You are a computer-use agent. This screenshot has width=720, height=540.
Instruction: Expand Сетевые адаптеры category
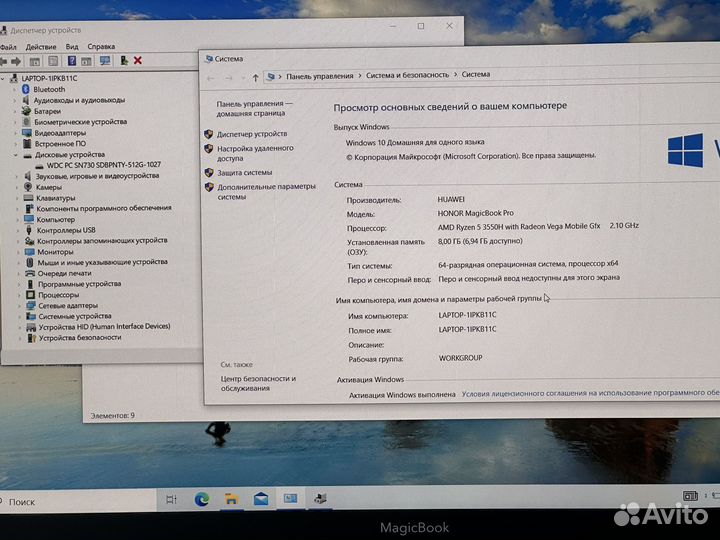[19, 306]
